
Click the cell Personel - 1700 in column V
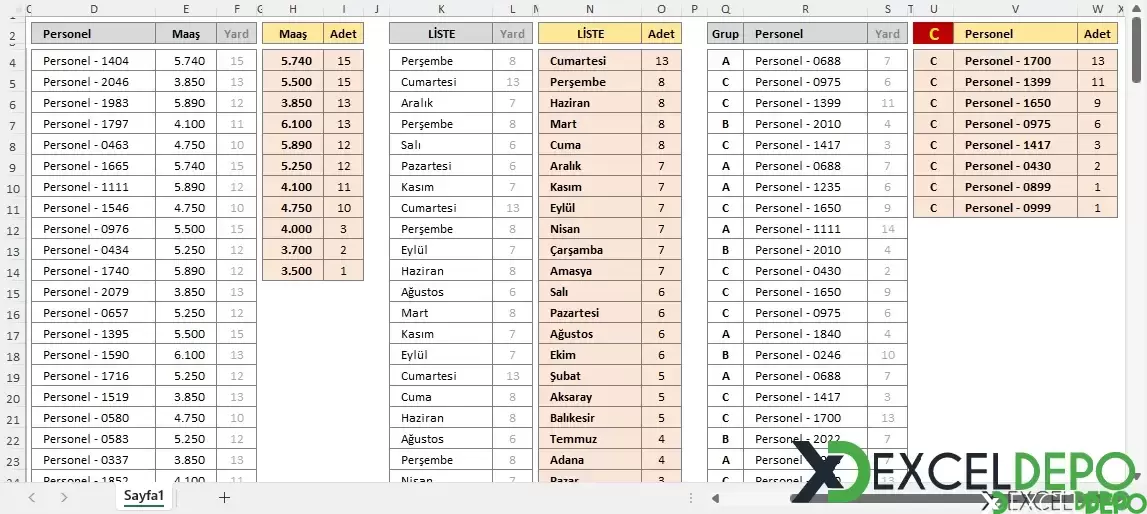pyautogui.click(x=1015, y=61)
